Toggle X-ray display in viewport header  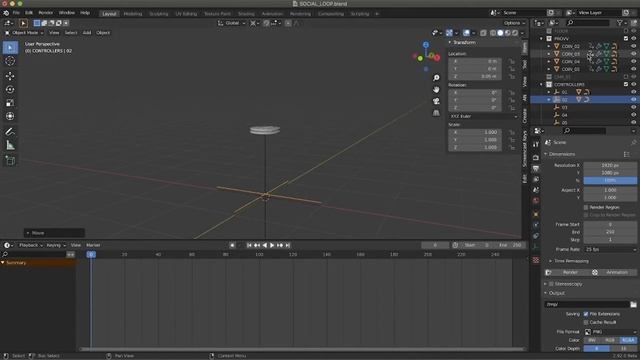[483, 33]
